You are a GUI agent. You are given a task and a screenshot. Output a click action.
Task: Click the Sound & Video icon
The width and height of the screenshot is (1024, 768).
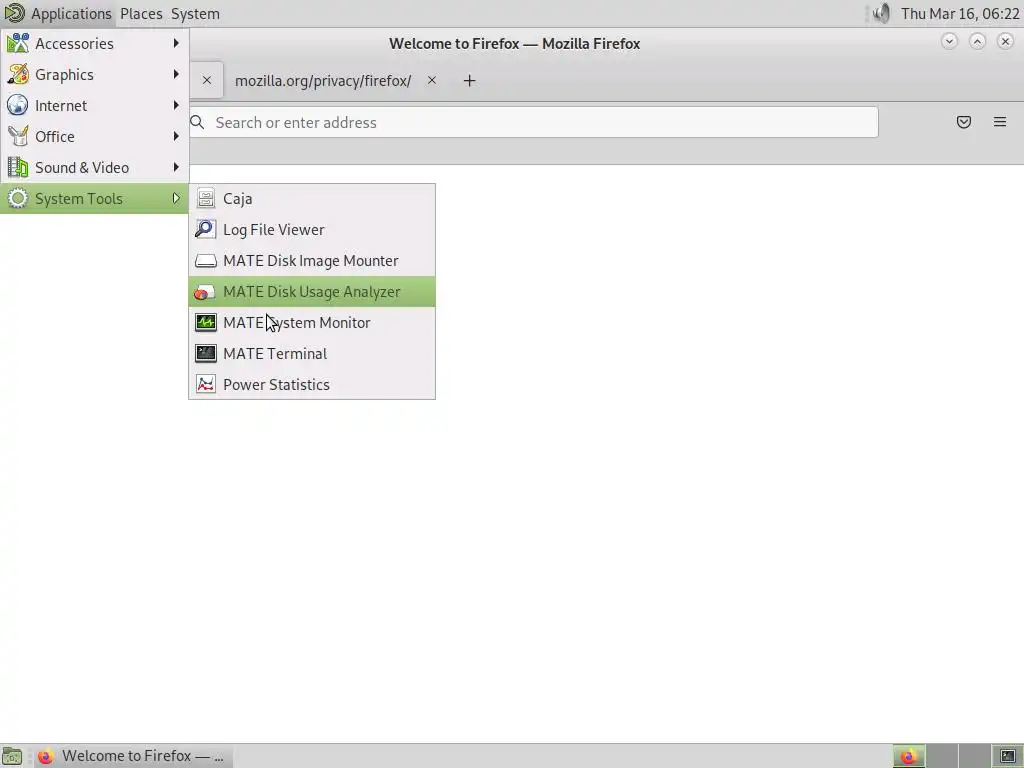coord(18,167)
